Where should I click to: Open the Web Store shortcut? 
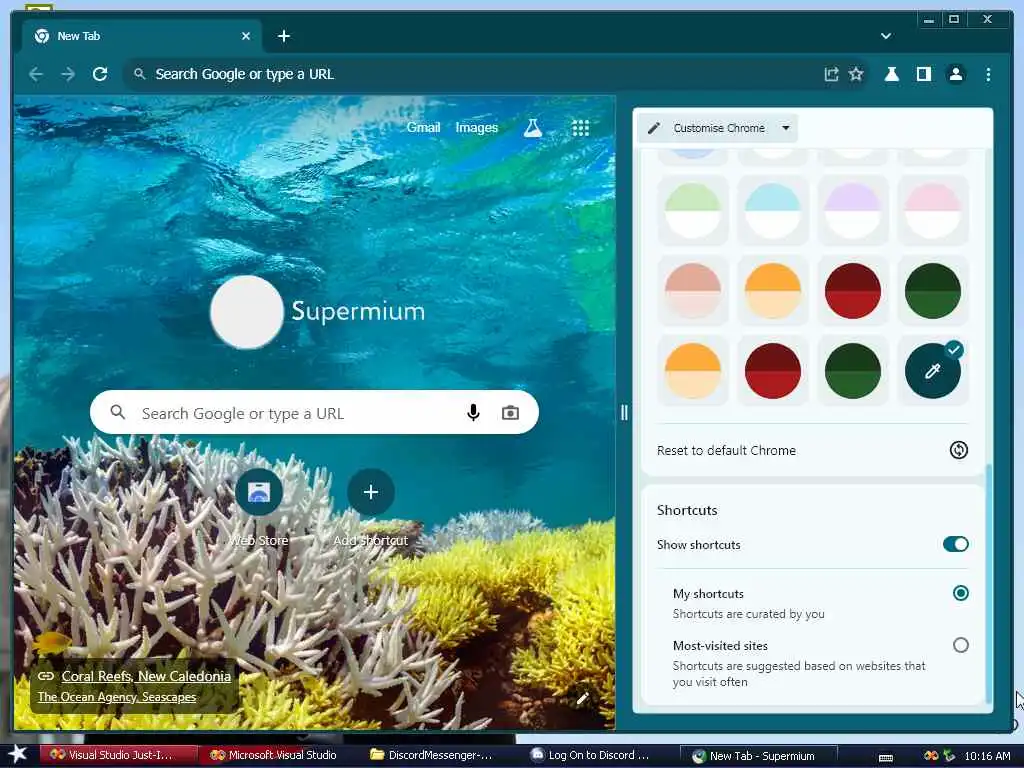259,492
